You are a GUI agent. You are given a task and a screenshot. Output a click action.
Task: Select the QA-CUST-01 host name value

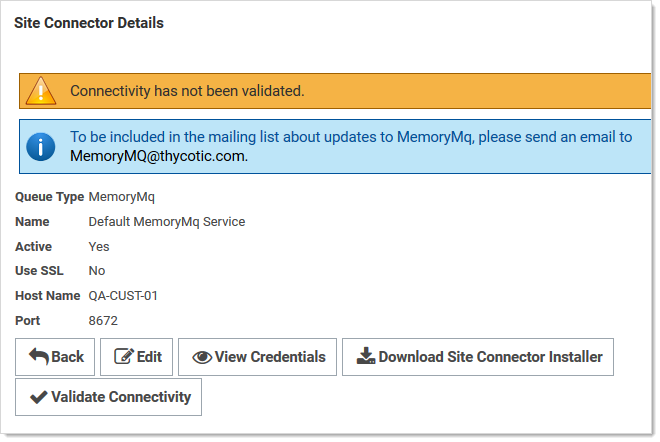click(123, 296)
